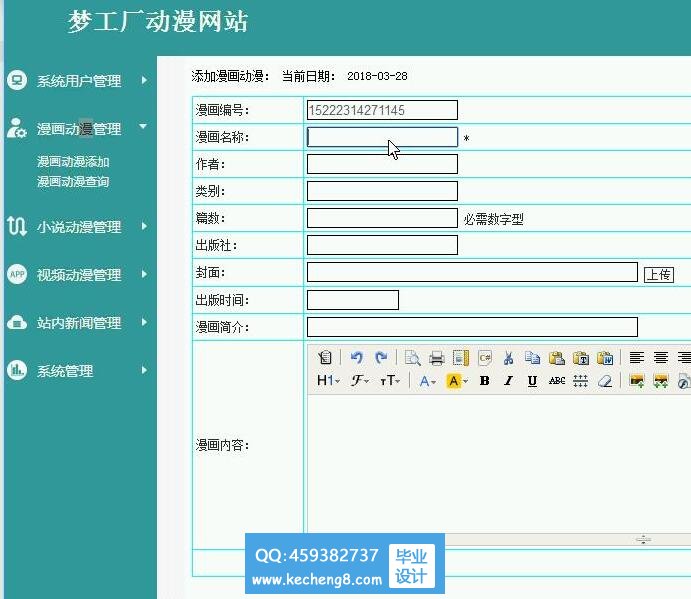Screen dimensions: 691x599
Task: Click the copy icon in the editor
Action: [532, 357]
